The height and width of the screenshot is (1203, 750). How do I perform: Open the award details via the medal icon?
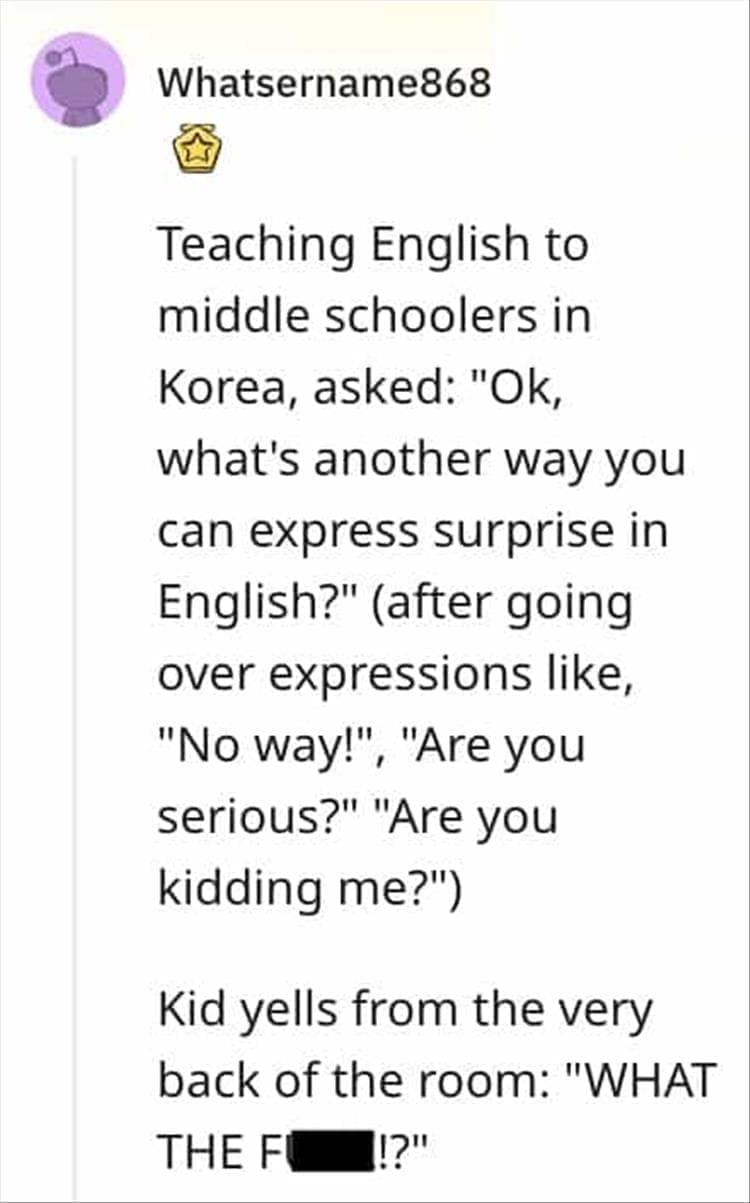pyautogui.click(x=198, y=150)
